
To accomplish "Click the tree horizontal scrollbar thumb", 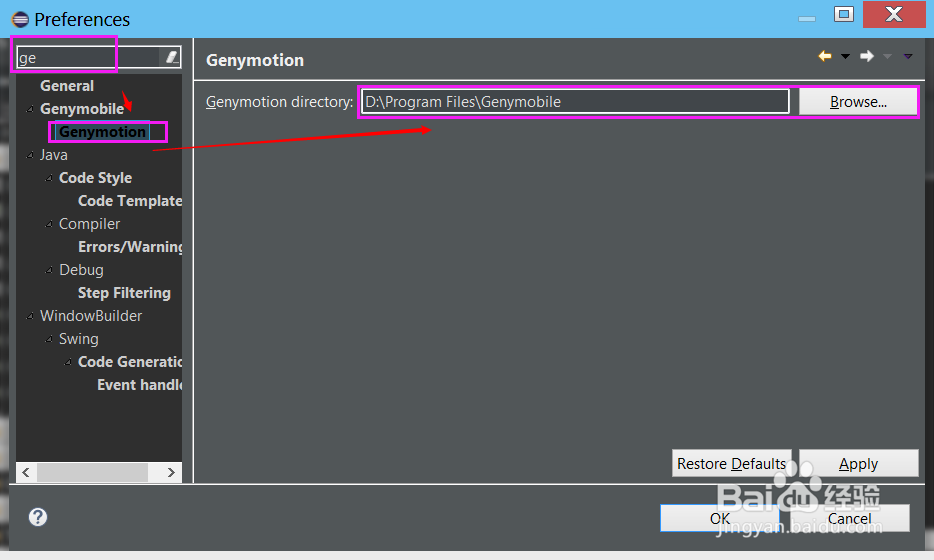I will coord(92,472).
